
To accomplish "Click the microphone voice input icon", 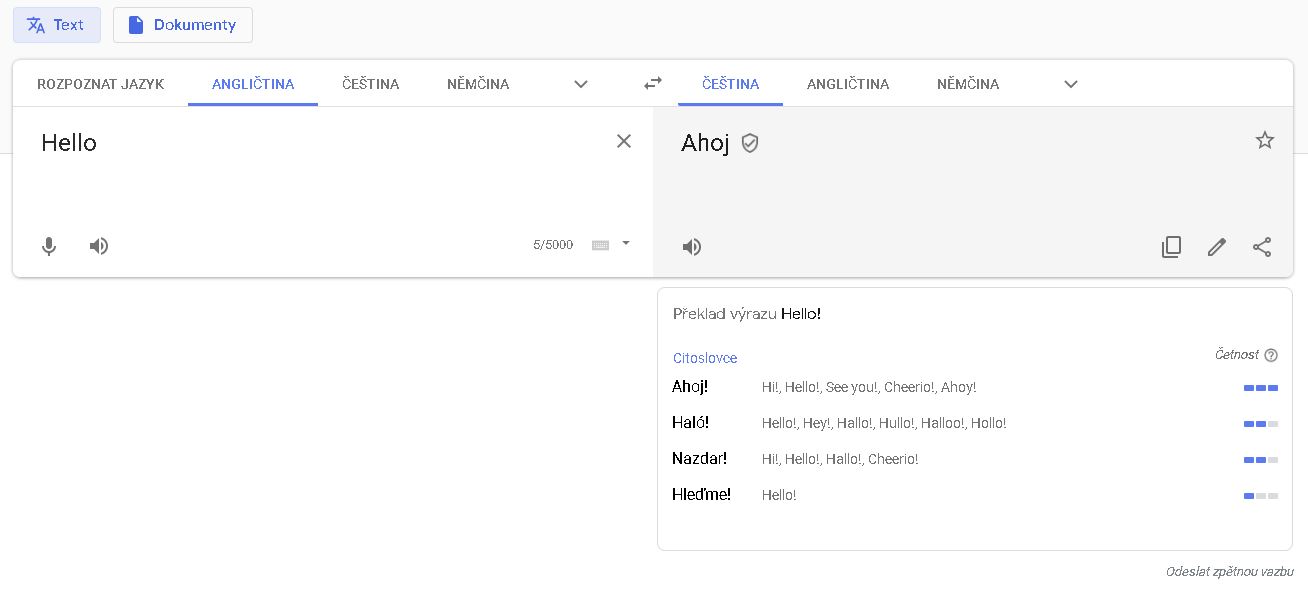I will 49,246.
